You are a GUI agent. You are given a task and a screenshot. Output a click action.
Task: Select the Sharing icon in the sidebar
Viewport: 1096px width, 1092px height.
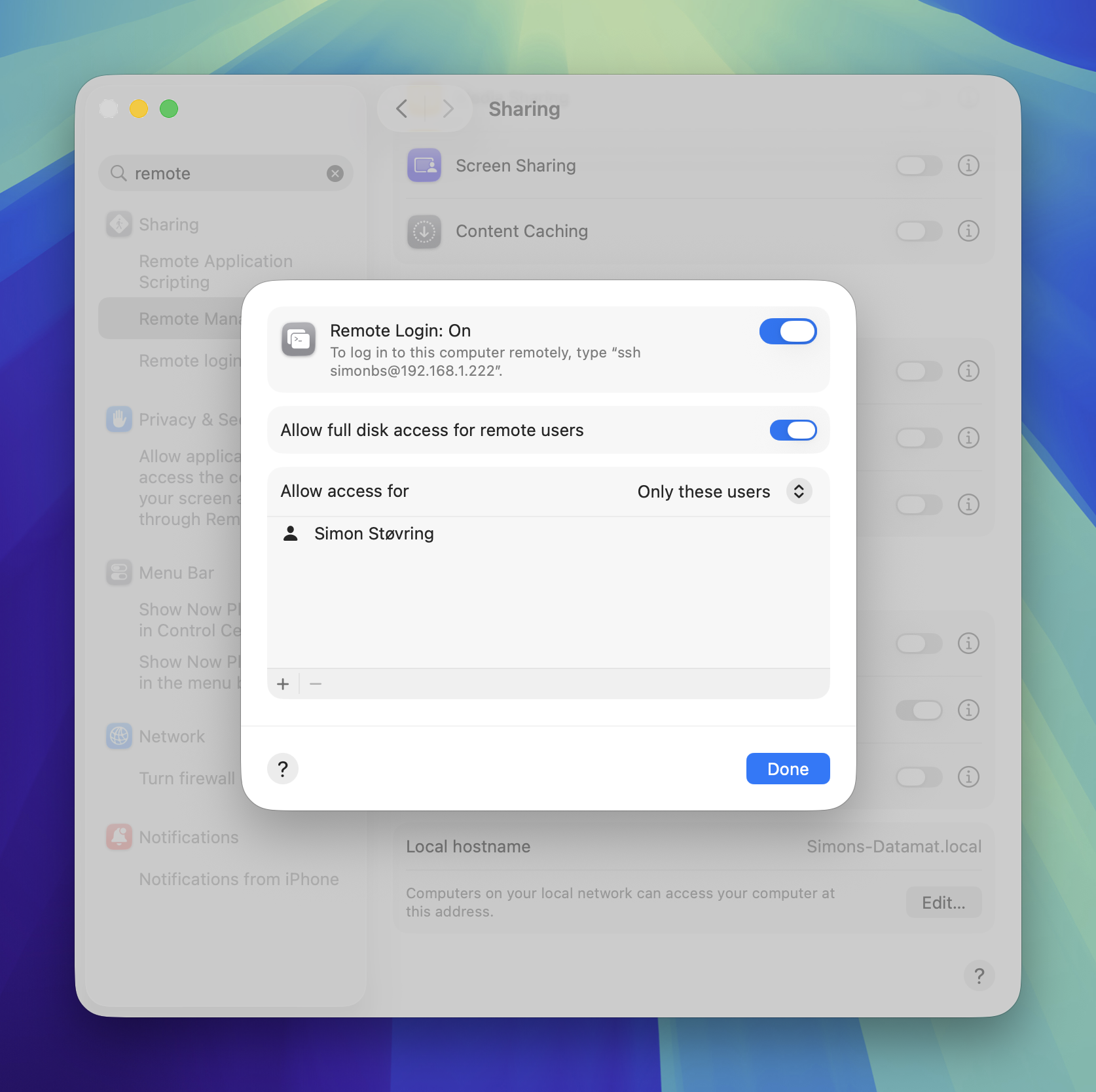[x=119, y=225]
